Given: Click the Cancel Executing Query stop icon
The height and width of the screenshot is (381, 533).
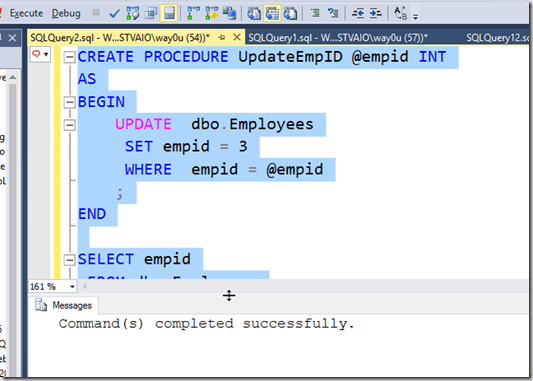Looking at the screenshot, I should coord(96,13).
